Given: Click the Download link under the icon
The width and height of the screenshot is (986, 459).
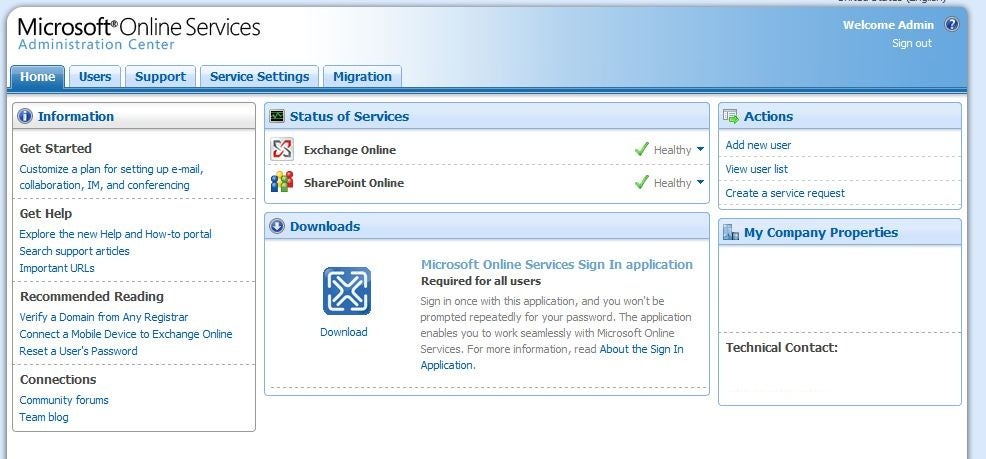Looking at the screenshot, I should pos(344,332).
